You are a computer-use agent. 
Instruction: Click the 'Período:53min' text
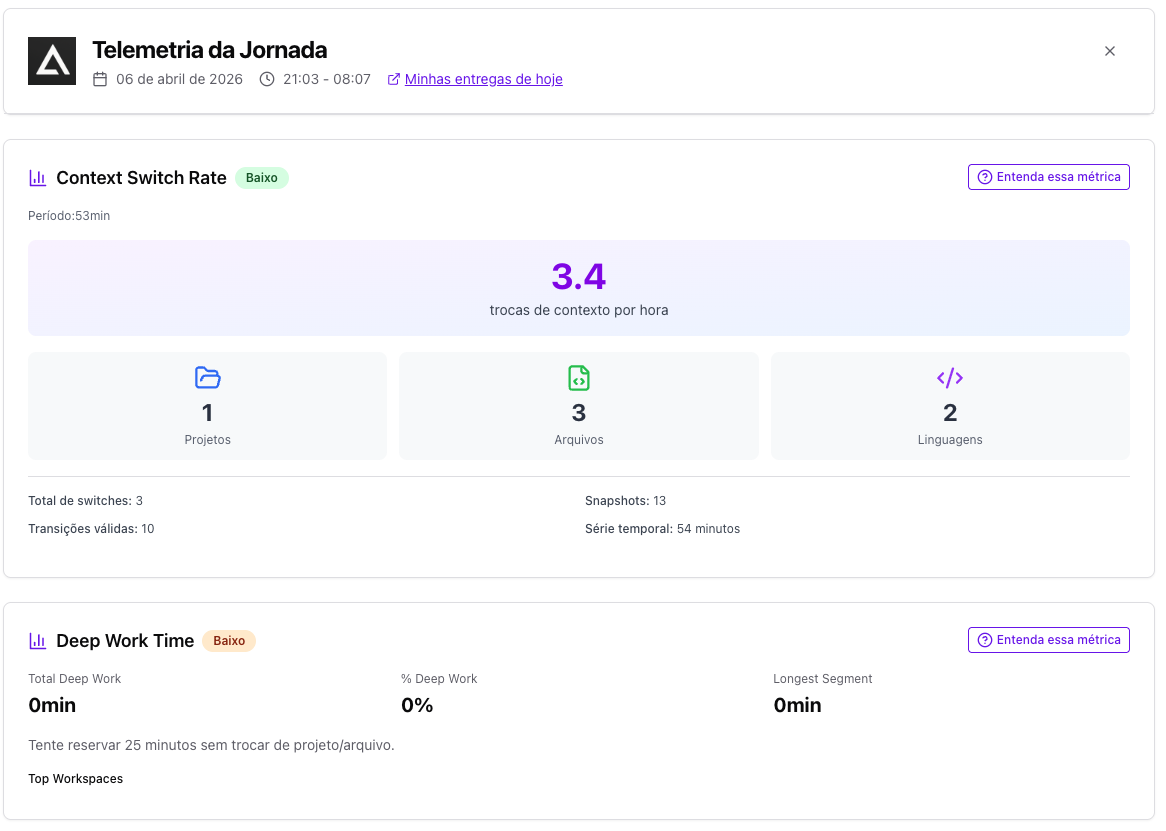pyautogui.click(x=69, y=216)
